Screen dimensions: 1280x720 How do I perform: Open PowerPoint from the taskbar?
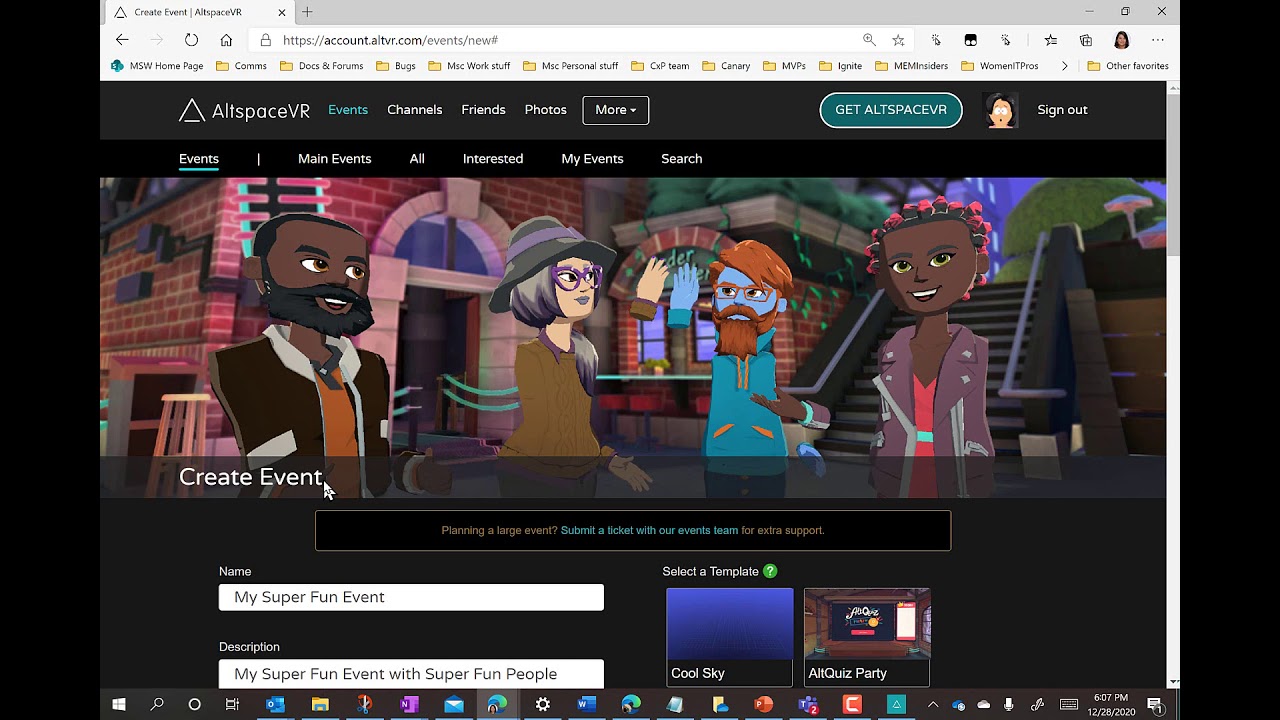(764, 705)
